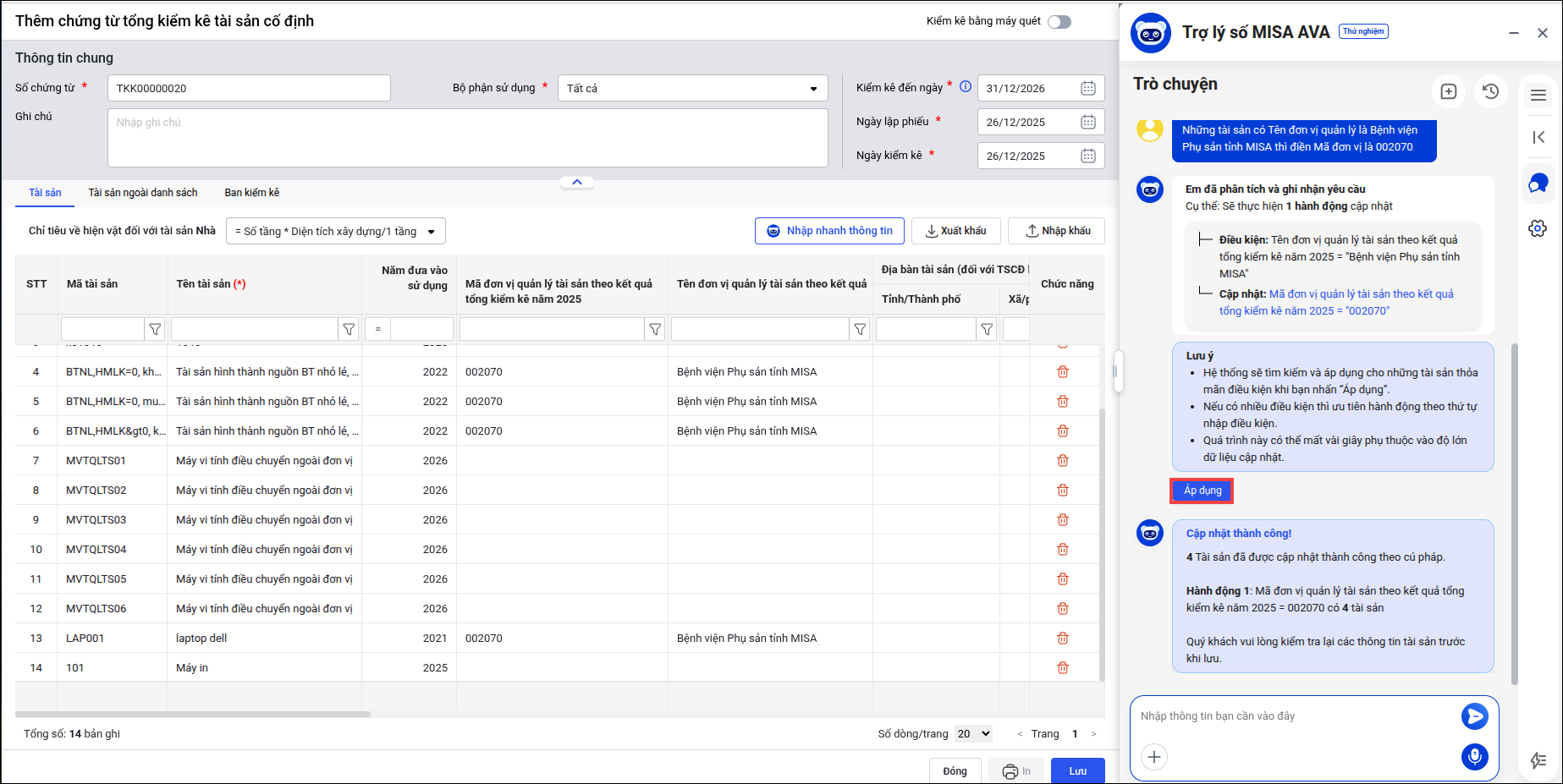This screenshot has height=784, width=1563.
Task: Click the Lưu save button
Action: coord(1077,770)
